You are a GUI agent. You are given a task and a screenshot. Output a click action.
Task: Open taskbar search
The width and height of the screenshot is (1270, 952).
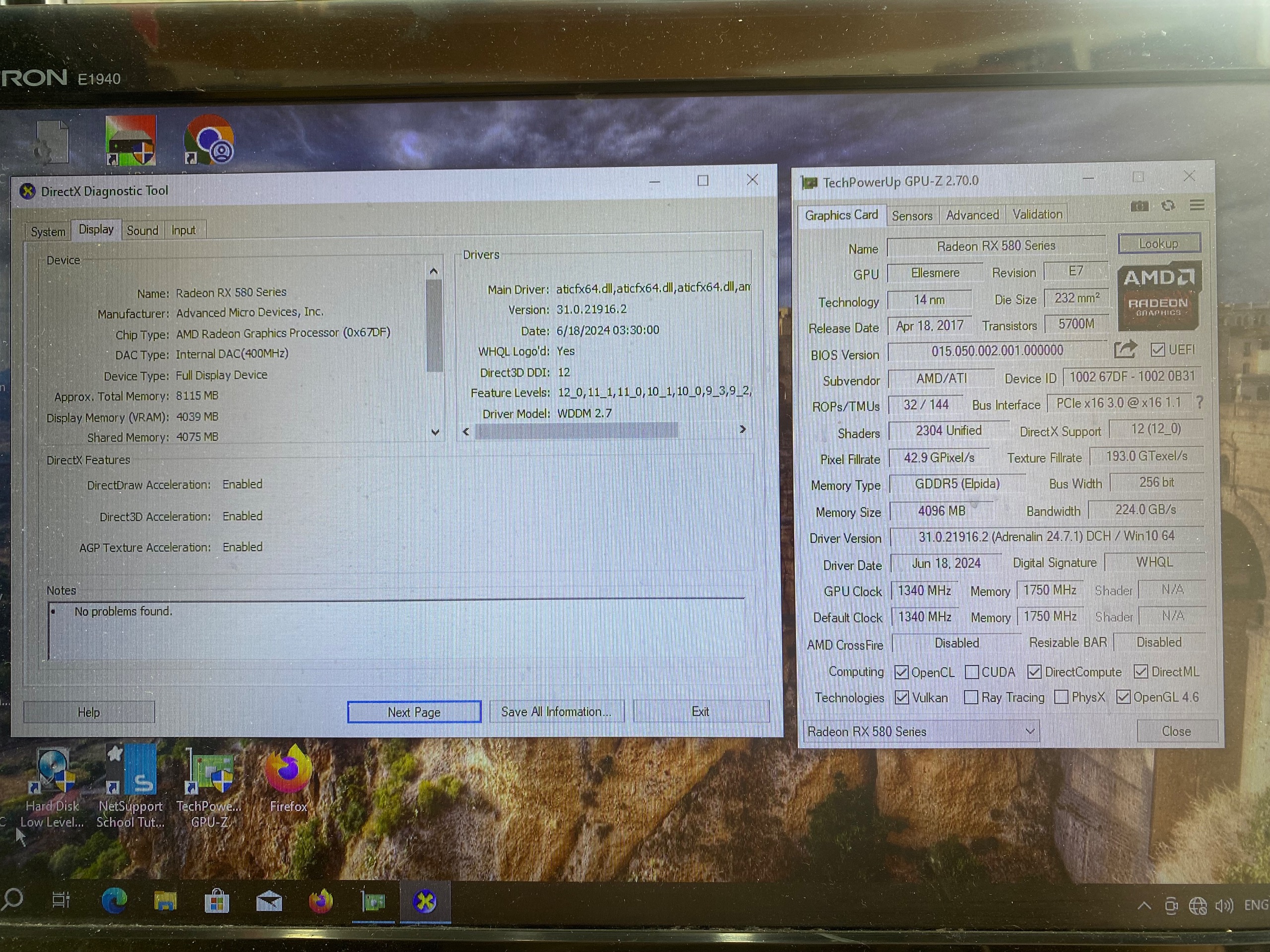click(12, 899)
